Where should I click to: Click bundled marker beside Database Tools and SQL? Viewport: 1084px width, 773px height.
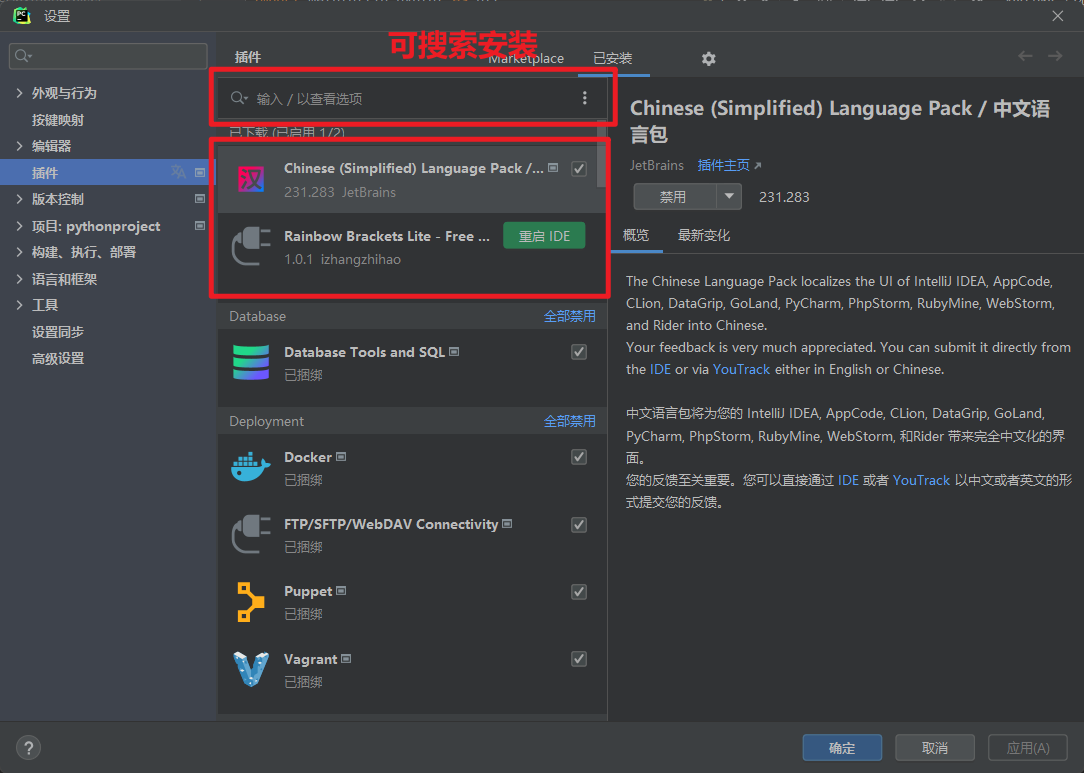pyautogui.click(x=454, y=352)
